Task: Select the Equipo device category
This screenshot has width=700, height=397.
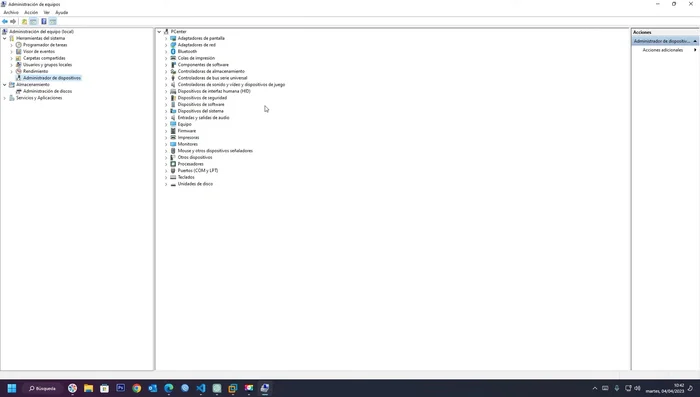Action: point(184,124)
